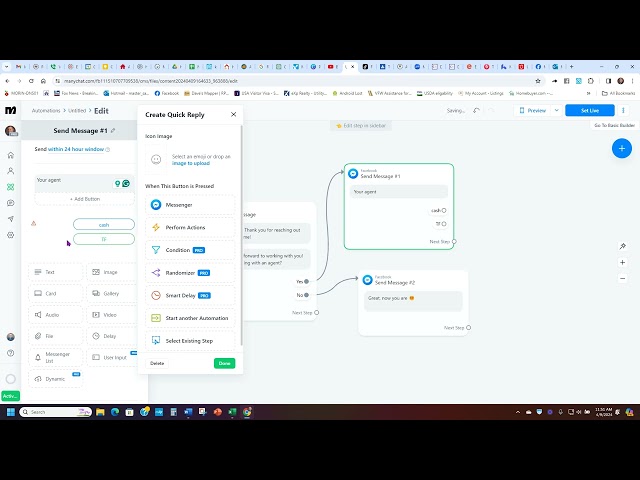
Task: Undo the last flow change
Action: click(476, 111)
